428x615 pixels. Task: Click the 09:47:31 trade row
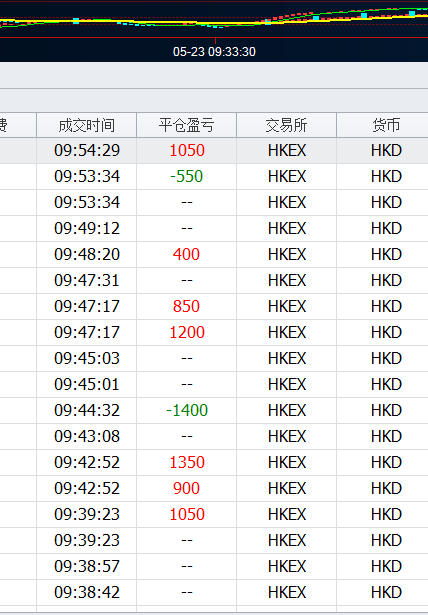click(214, 280)
